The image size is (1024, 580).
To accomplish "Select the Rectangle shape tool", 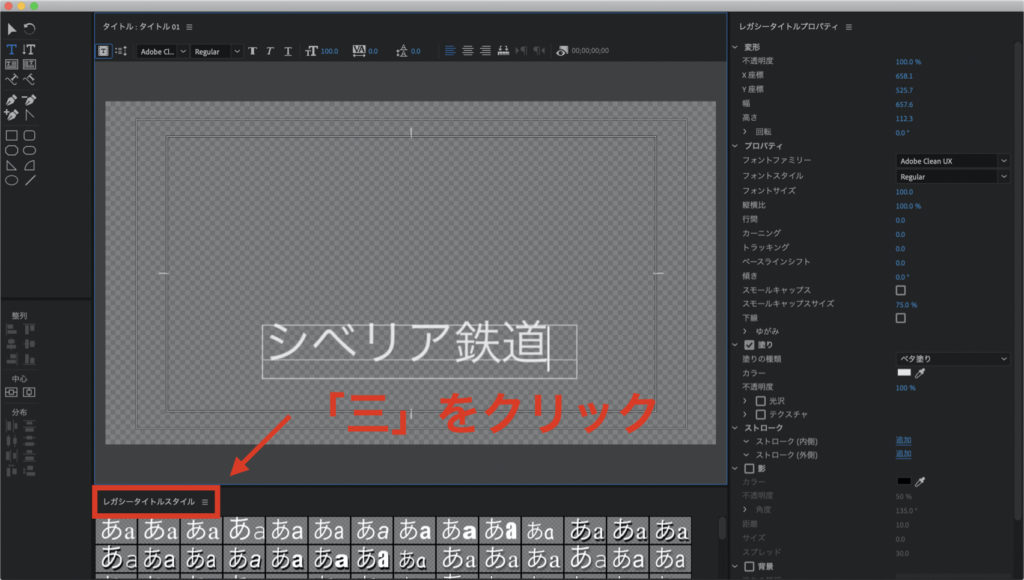I will pos(12,136).
